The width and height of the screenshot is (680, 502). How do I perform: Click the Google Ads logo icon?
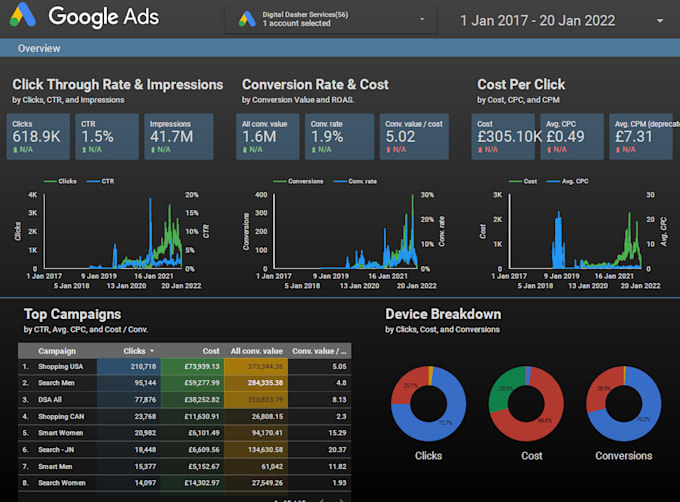pyautogui.click(x=23, y=15)
